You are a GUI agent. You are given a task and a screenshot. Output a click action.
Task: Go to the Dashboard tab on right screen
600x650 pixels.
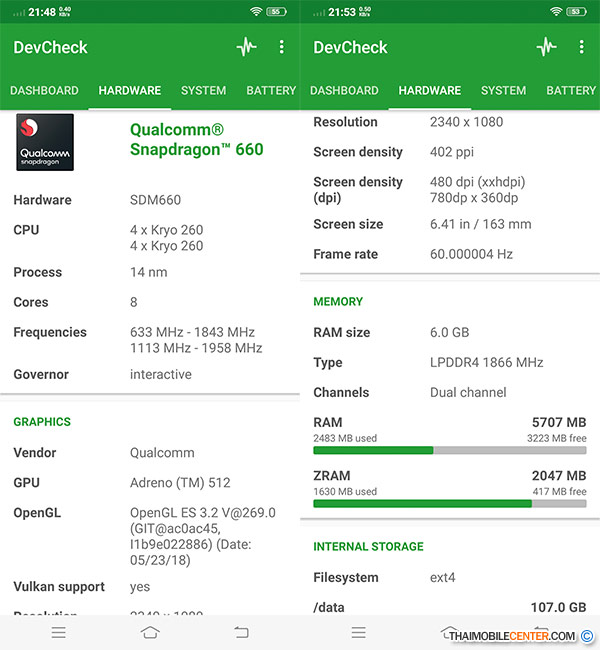pyautogui.click(x=344, y=91)
